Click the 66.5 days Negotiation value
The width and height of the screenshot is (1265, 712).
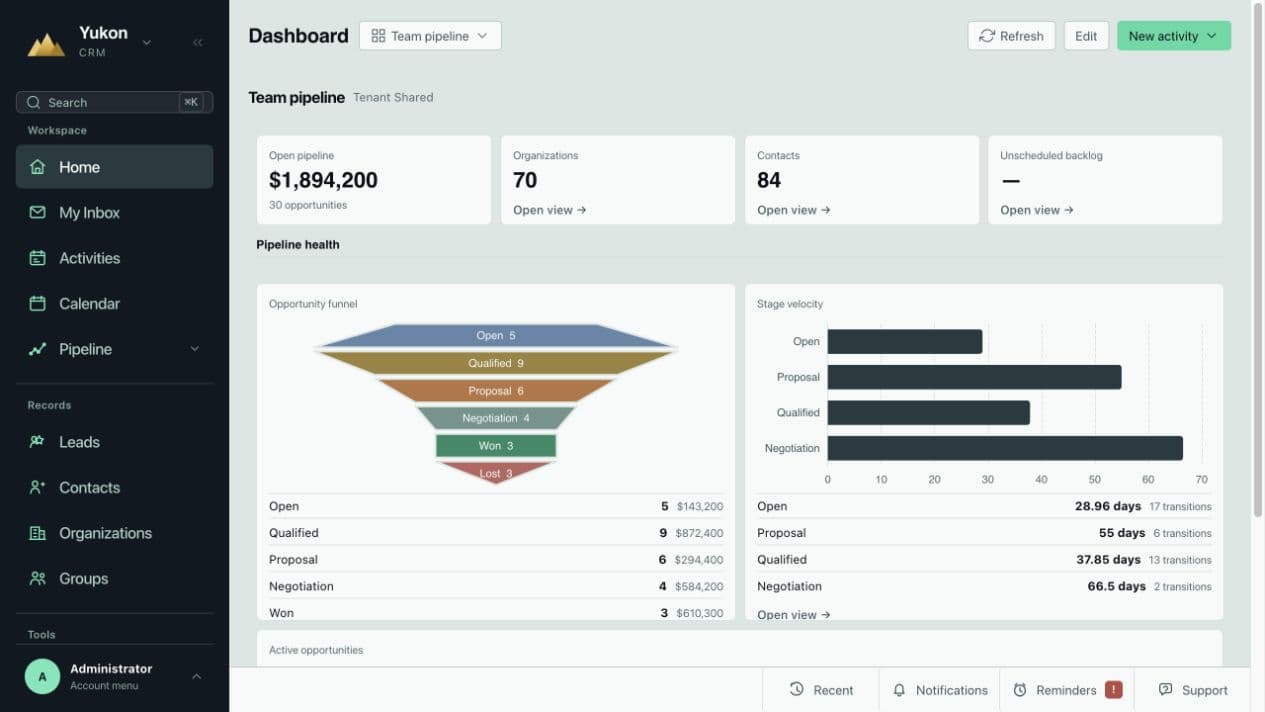(1117, 586)
